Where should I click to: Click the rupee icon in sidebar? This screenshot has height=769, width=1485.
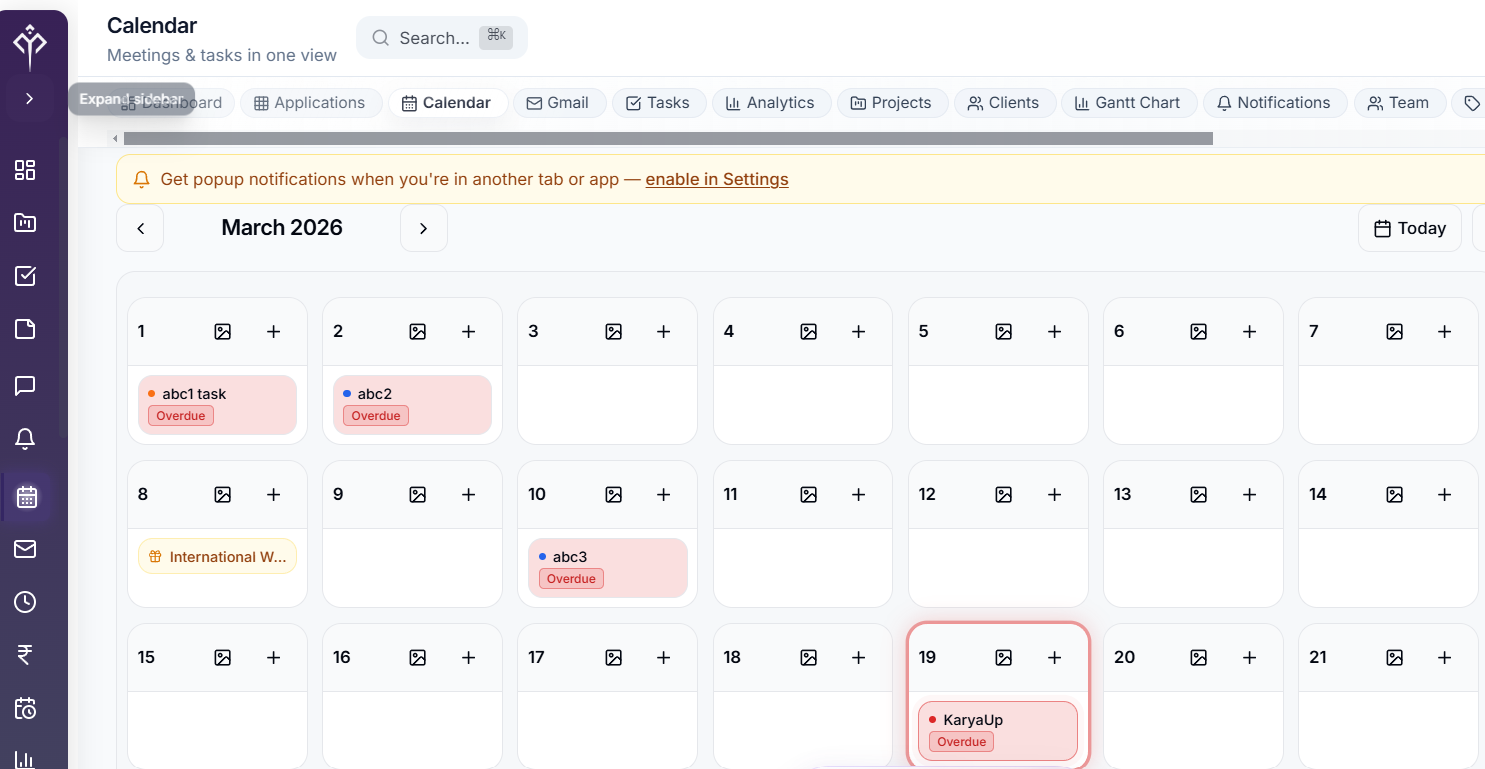tap(26, 655)
